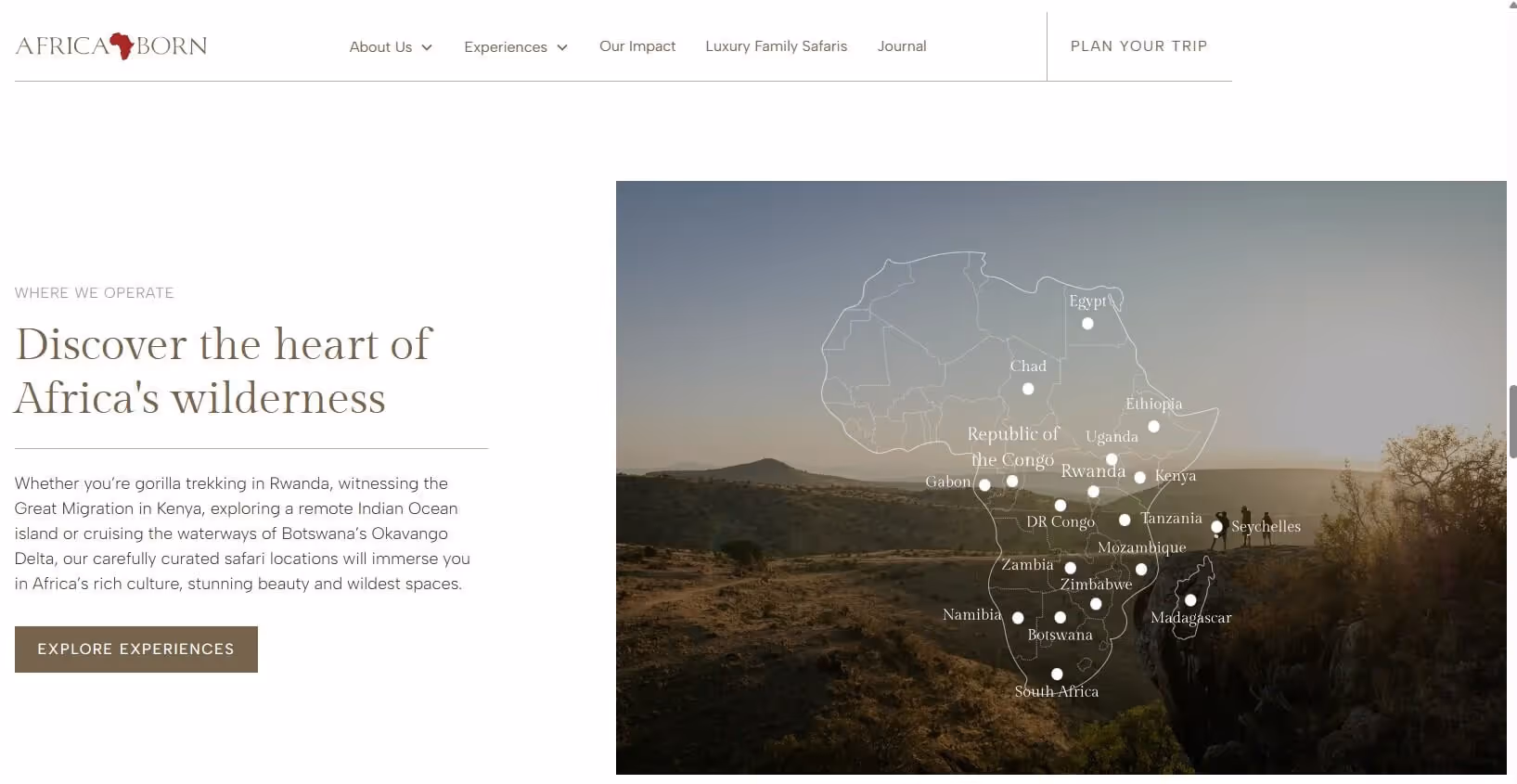Click the Tanzania location pin
This screenshot has width=1517, height=784.
coord(1125,521)
